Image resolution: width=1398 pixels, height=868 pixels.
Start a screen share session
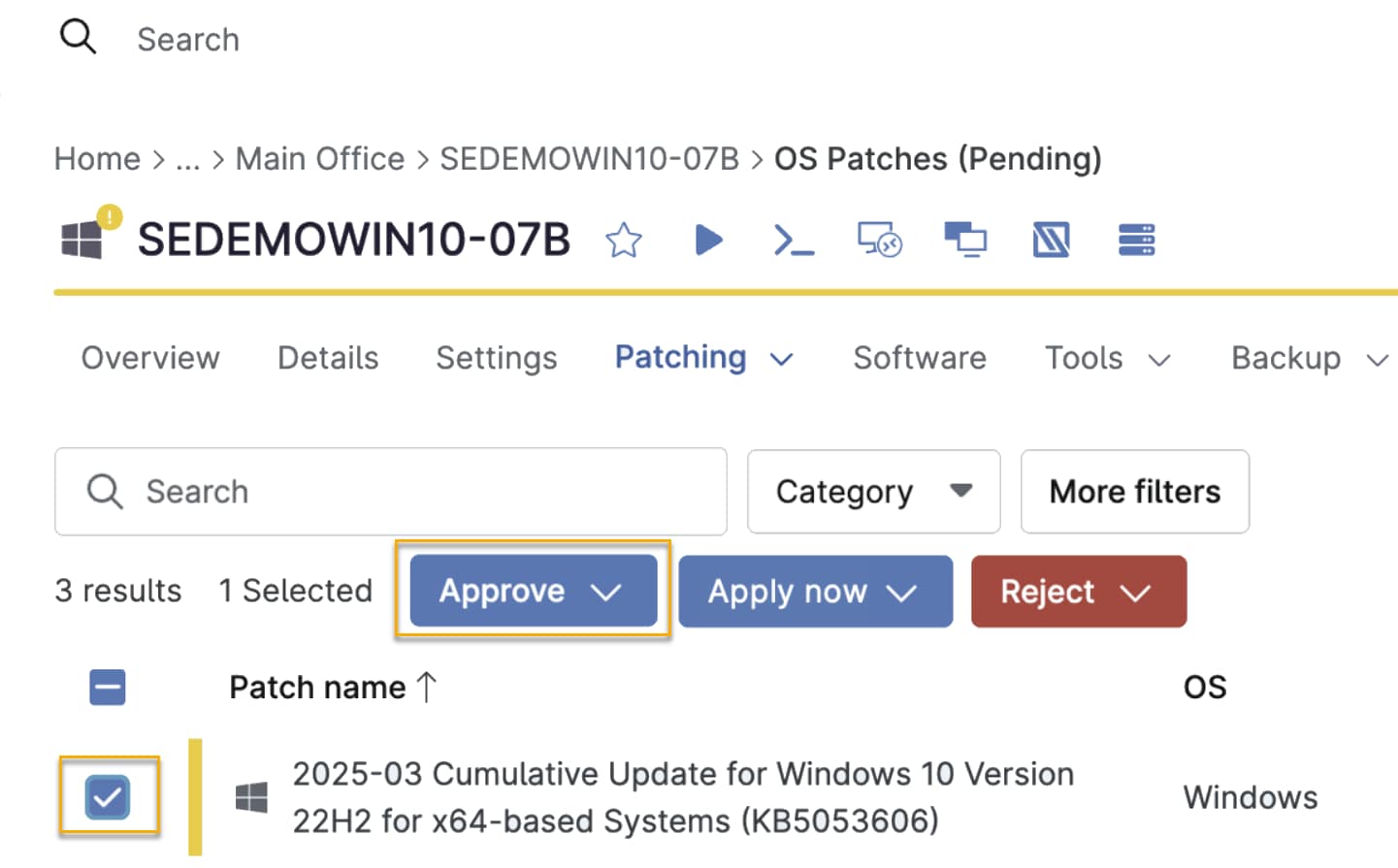point(965,240)
